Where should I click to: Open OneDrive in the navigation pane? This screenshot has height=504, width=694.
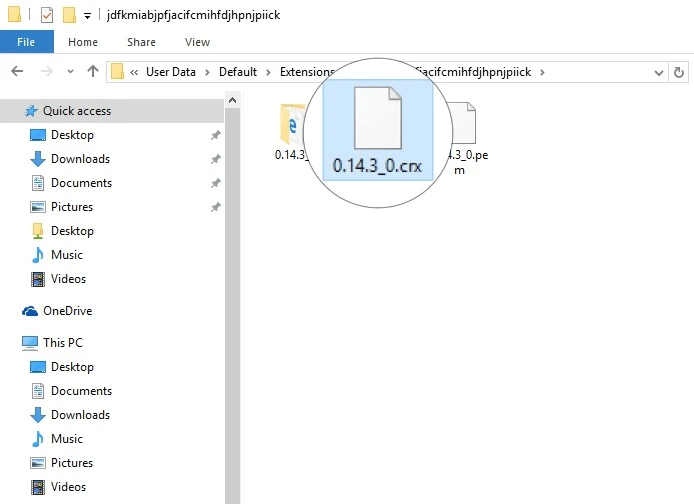pos(66,311)
